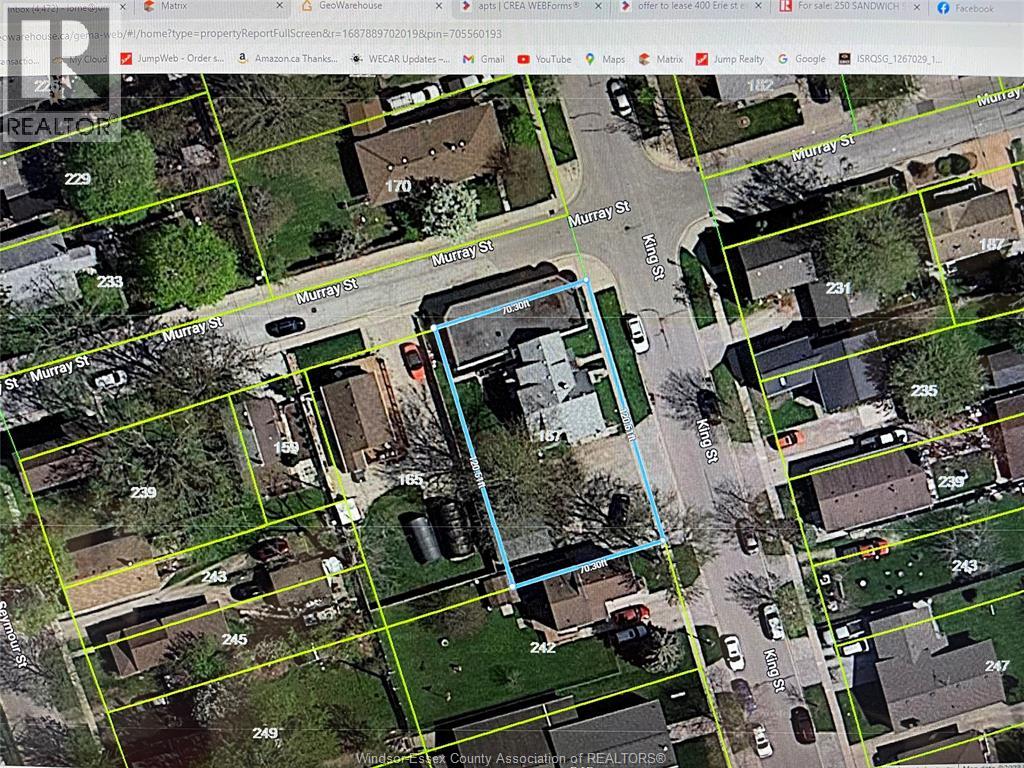Open the Gmail bookmark icon
Viewport: 1024px width, 768px height.
point(468,58)
